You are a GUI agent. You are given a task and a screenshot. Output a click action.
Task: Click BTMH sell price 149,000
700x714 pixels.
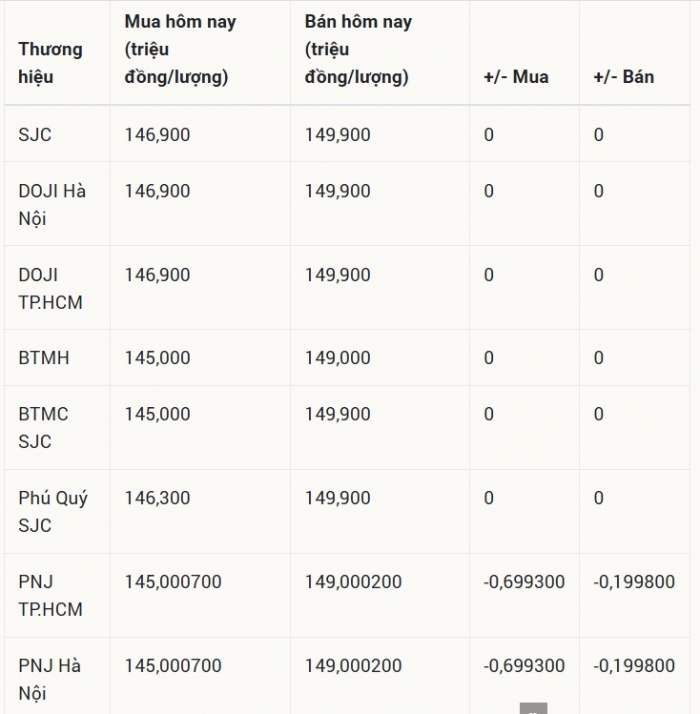coord(337,358)
